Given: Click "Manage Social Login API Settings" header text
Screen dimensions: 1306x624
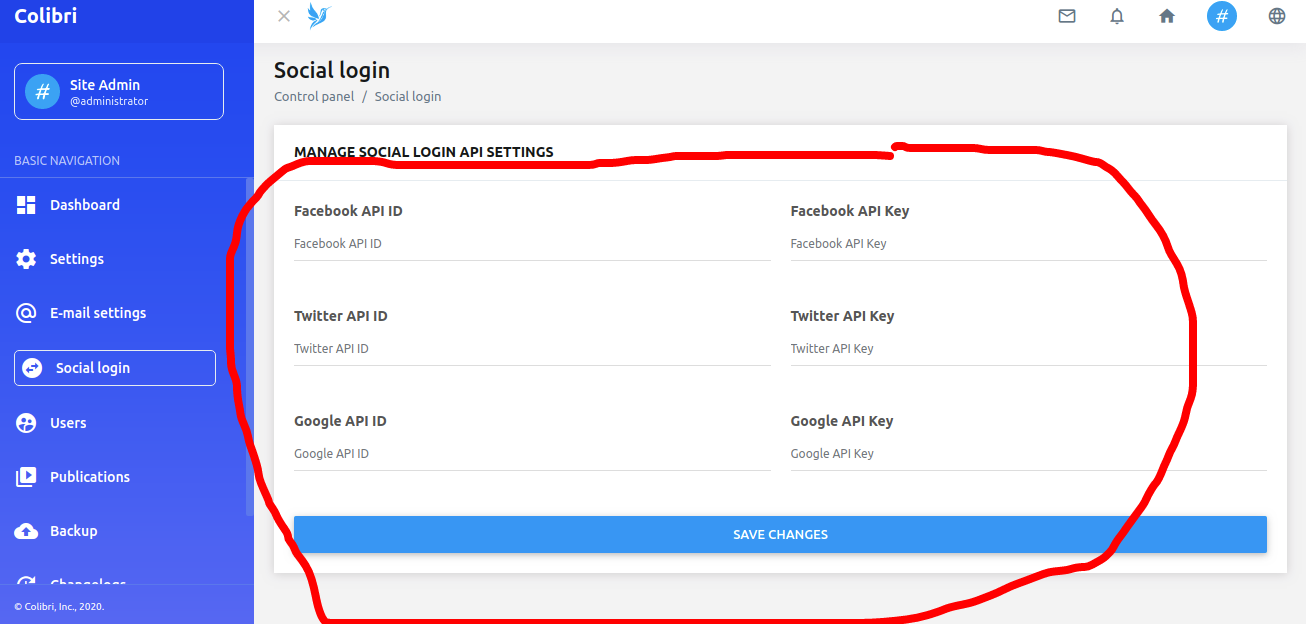Looking at the screenshot, I should point(424,152).
